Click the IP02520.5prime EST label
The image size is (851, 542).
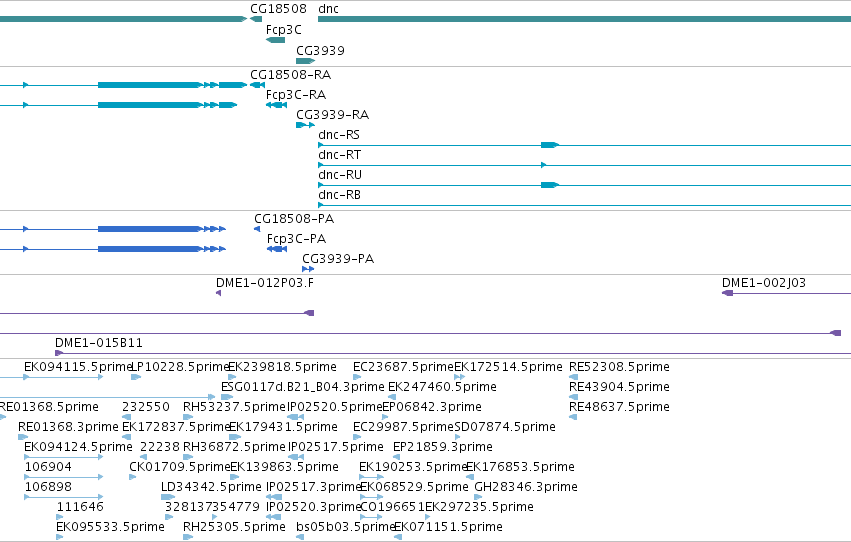335,407
